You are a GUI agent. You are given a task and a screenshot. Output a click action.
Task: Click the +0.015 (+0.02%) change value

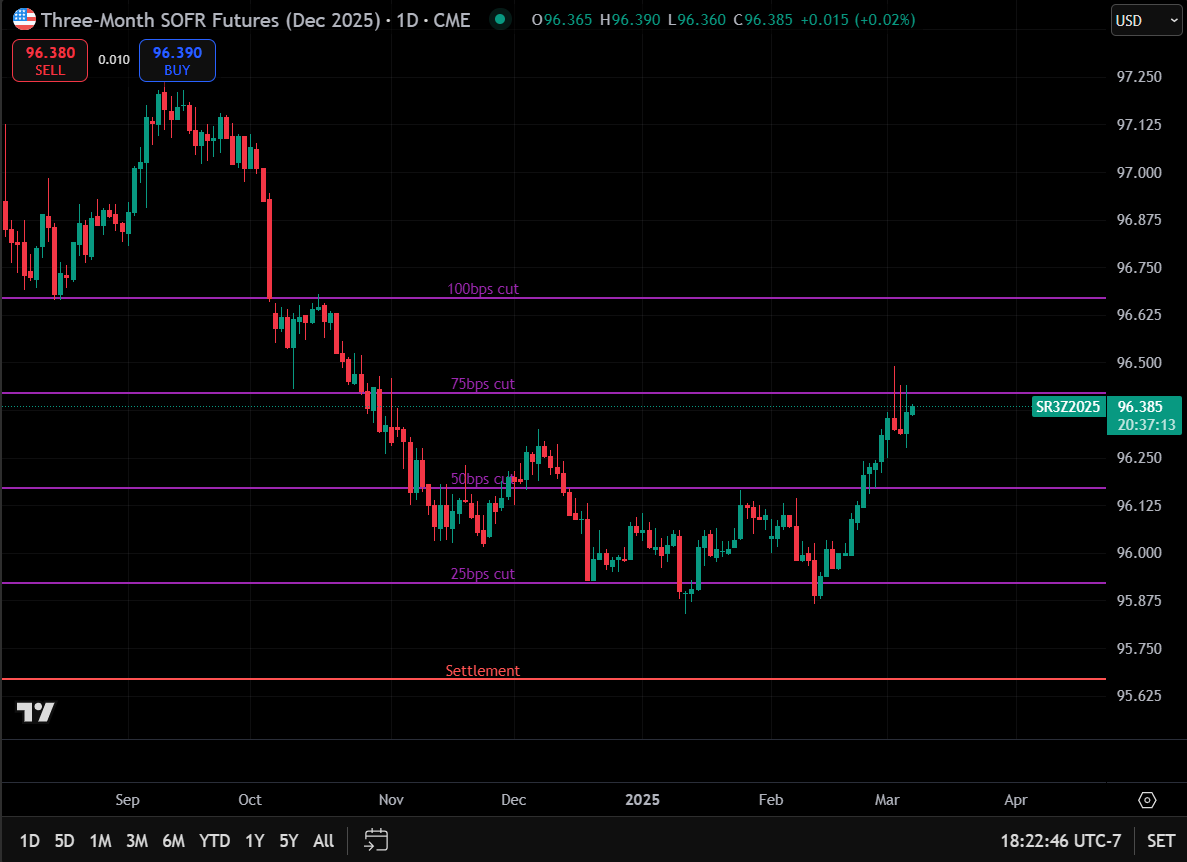click(857, 20)
